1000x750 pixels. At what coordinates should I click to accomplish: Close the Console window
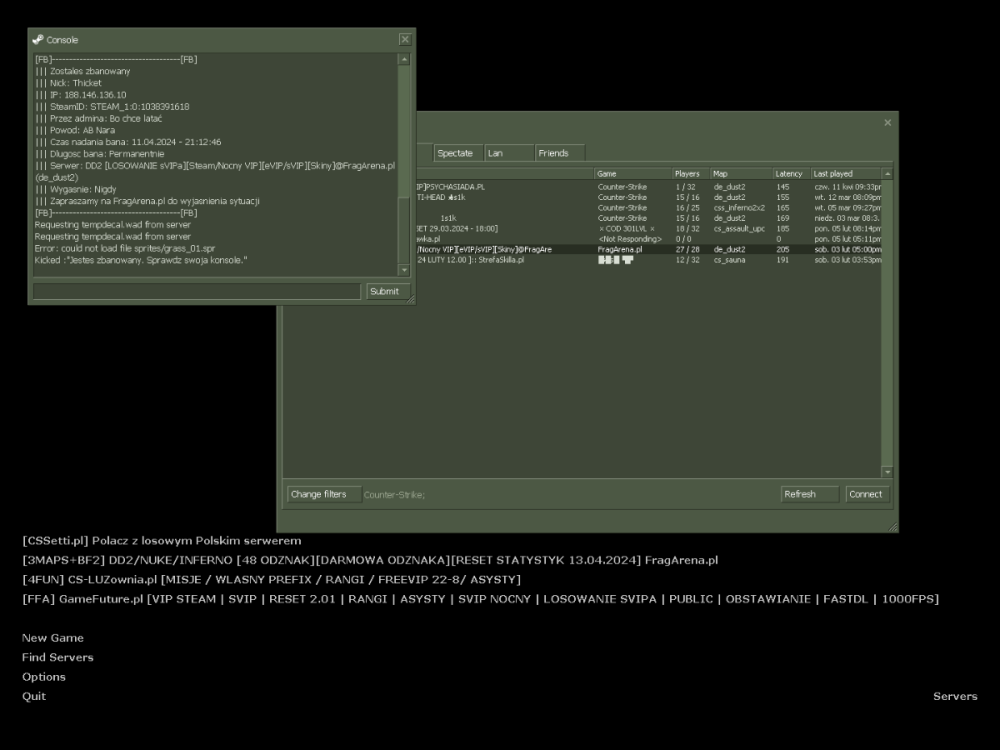[x=404, y=39]
